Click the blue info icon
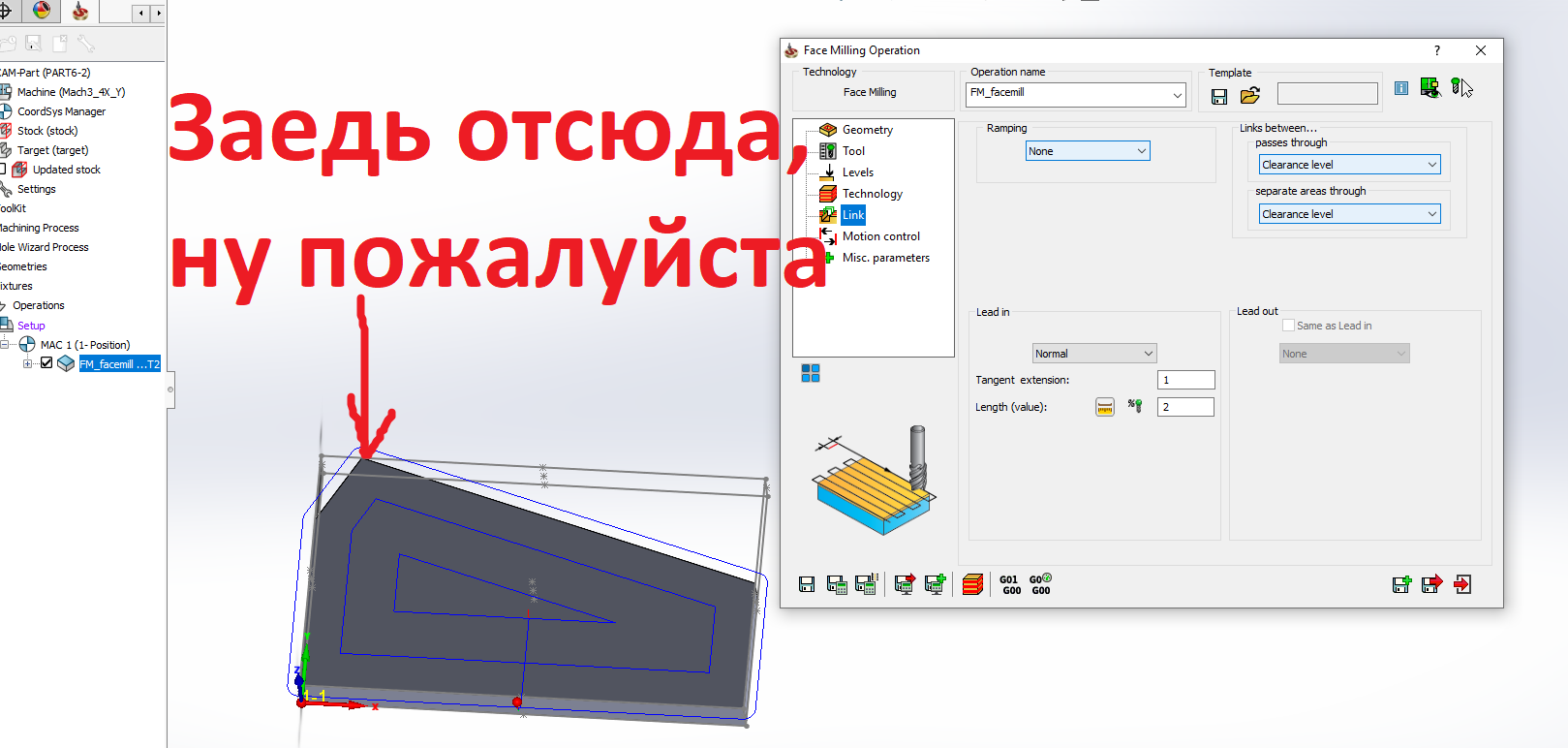The image size is (1568, 748). pos(1400,88)
